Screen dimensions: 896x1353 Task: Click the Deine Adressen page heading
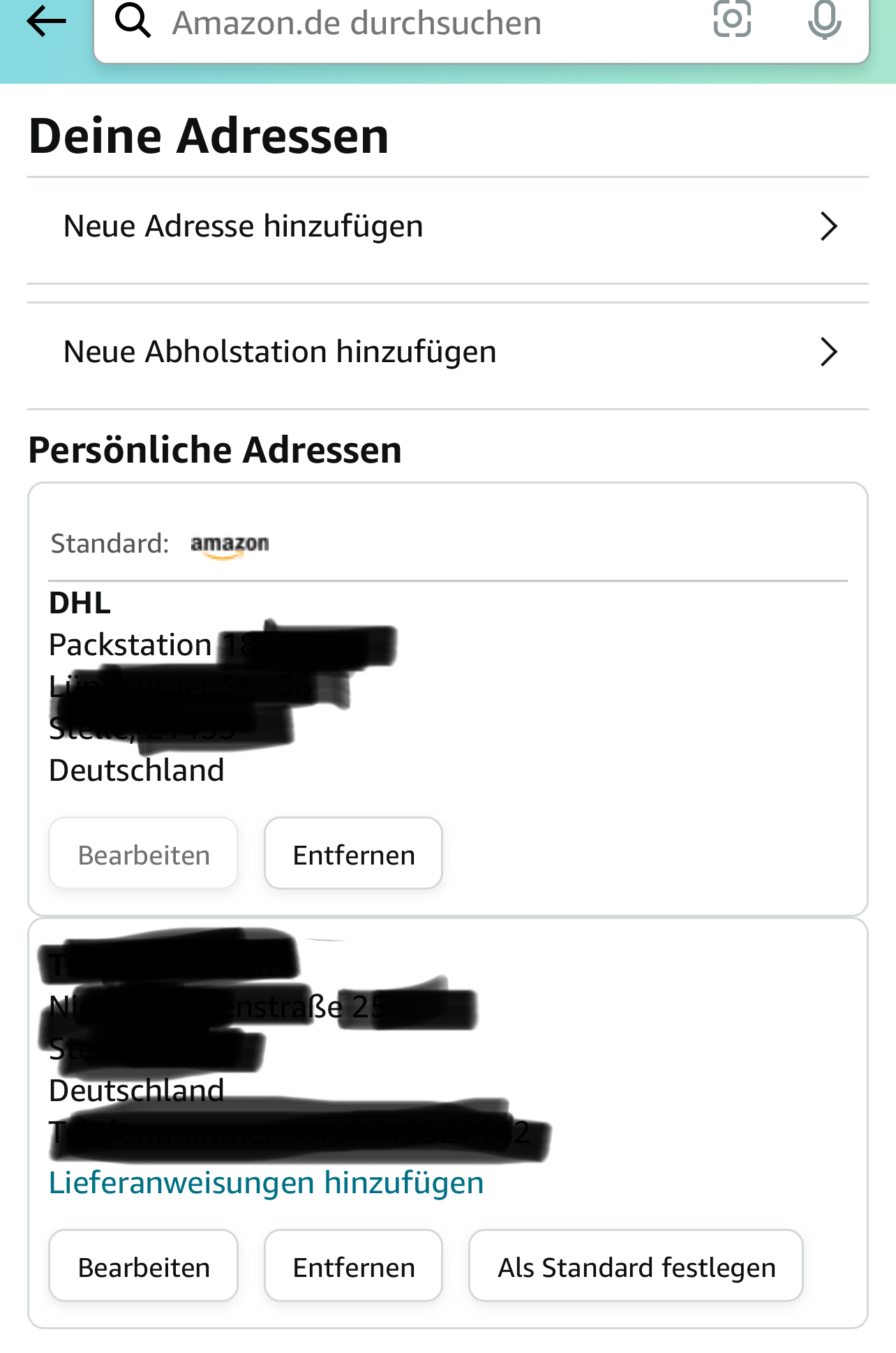209,135
